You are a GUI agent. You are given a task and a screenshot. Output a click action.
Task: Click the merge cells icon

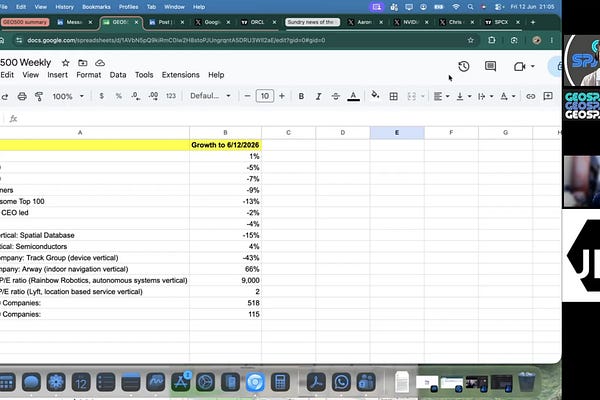[411, 96]
